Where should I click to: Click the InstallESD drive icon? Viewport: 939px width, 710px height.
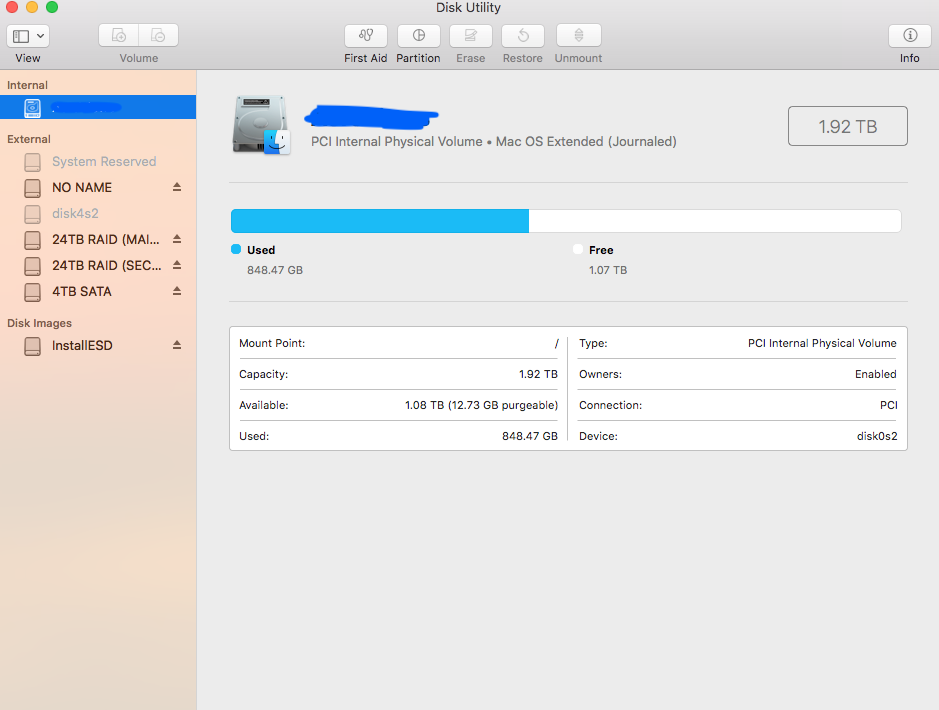(32, 346)
